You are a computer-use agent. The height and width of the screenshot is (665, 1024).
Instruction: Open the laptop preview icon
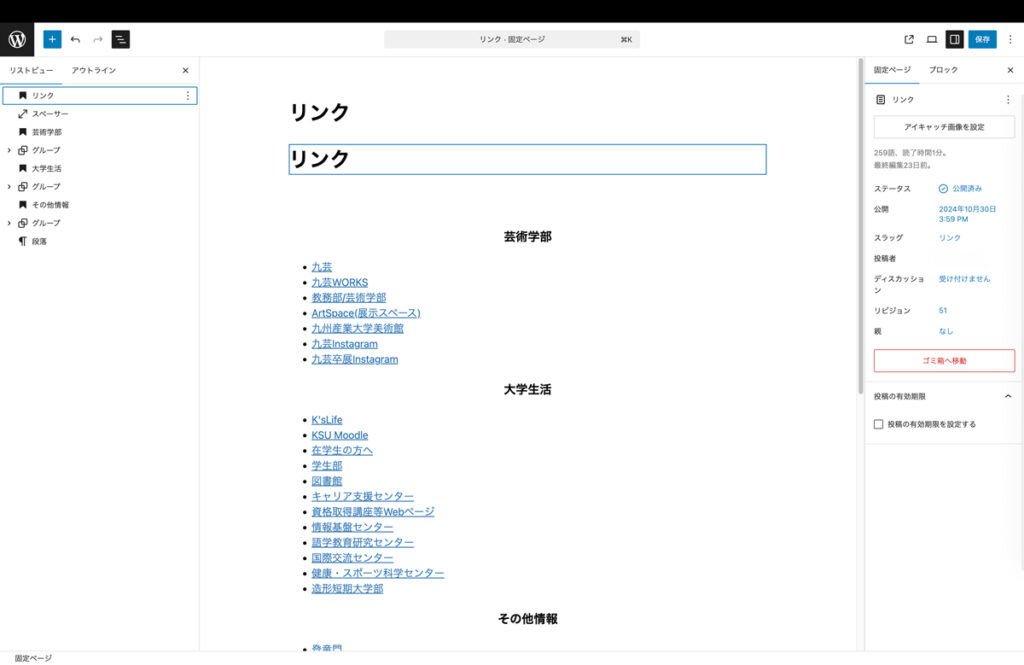click(x=931, y=39)
